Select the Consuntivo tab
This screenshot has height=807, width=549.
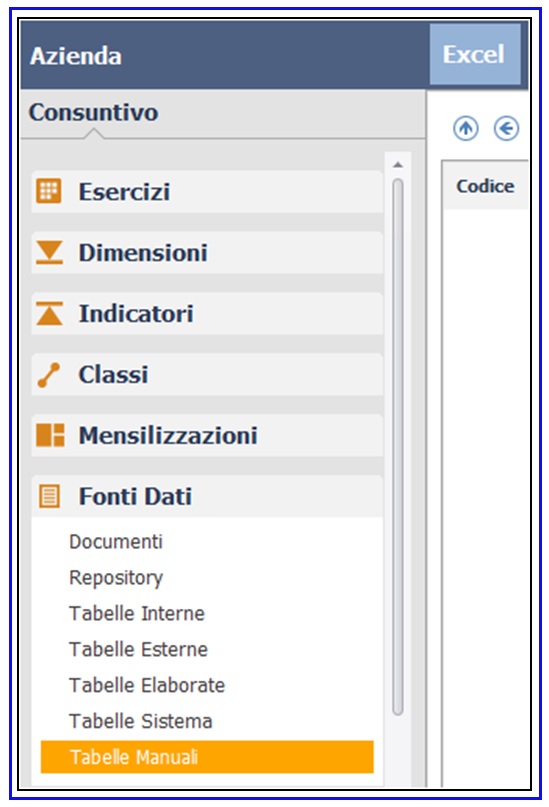coord(93,113)
